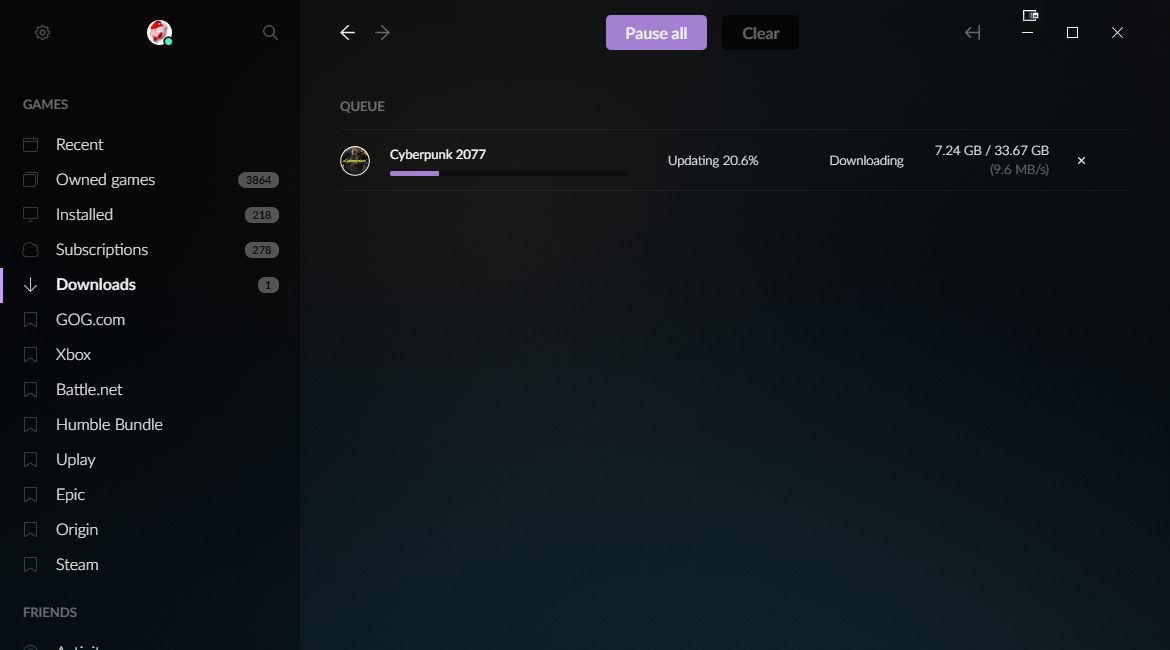Click the Subscriptions 278 count badge
Viewport: 1170px width, 650px height.
tap(262, 250)
